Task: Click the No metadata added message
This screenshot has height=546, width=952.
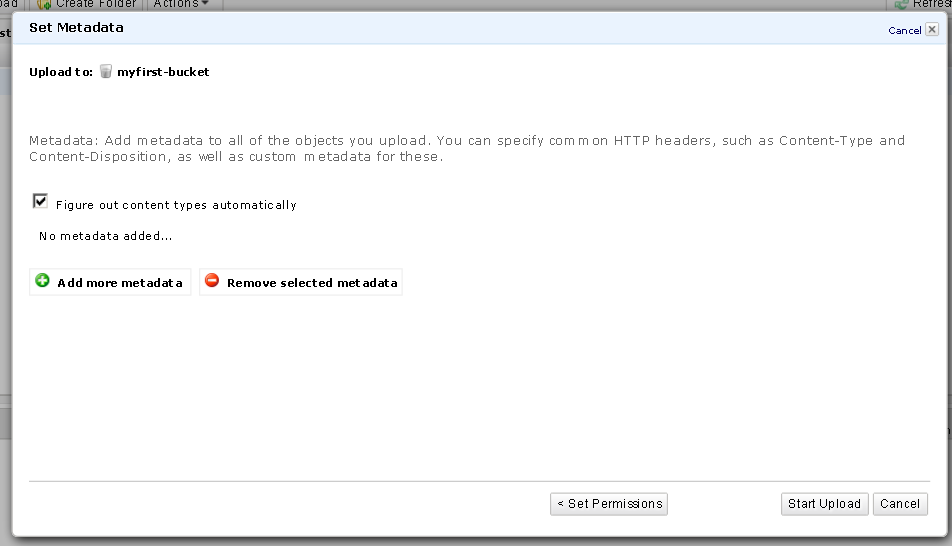Action: tap(105, 237)
